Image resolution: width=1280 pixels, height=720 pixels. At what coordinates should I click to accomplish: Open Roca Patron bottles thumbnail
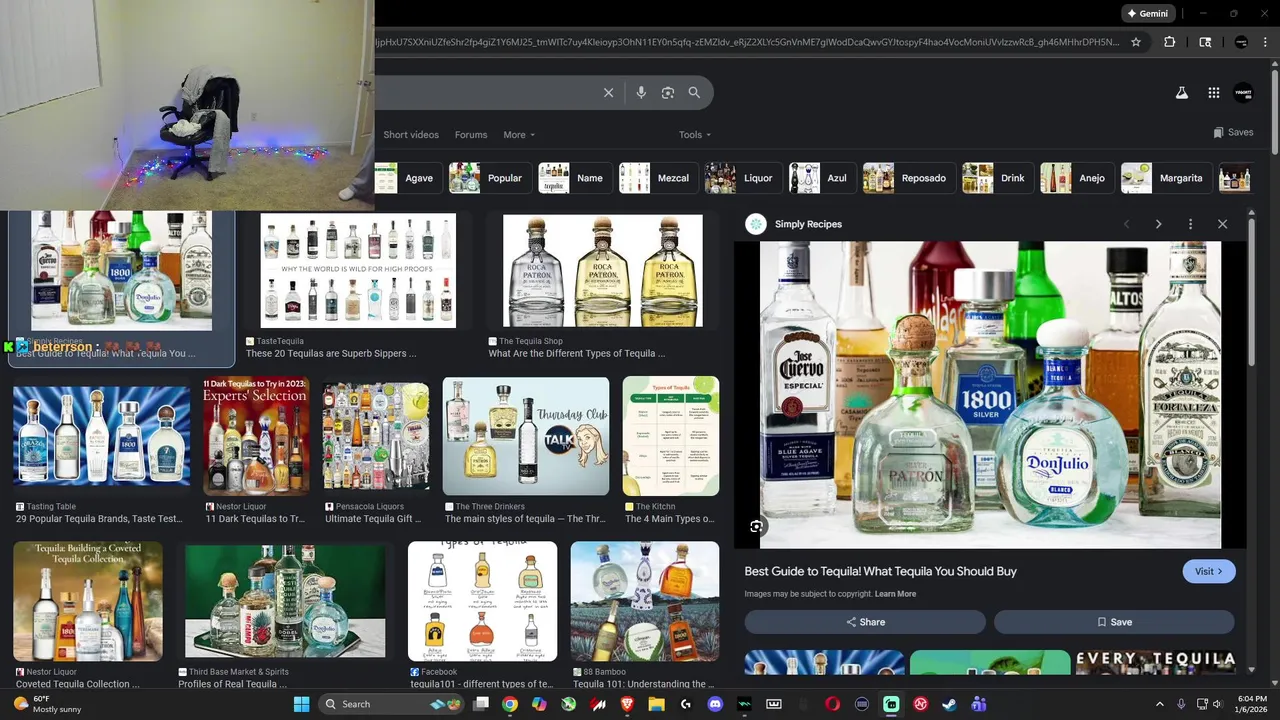(x=603, y=270)
